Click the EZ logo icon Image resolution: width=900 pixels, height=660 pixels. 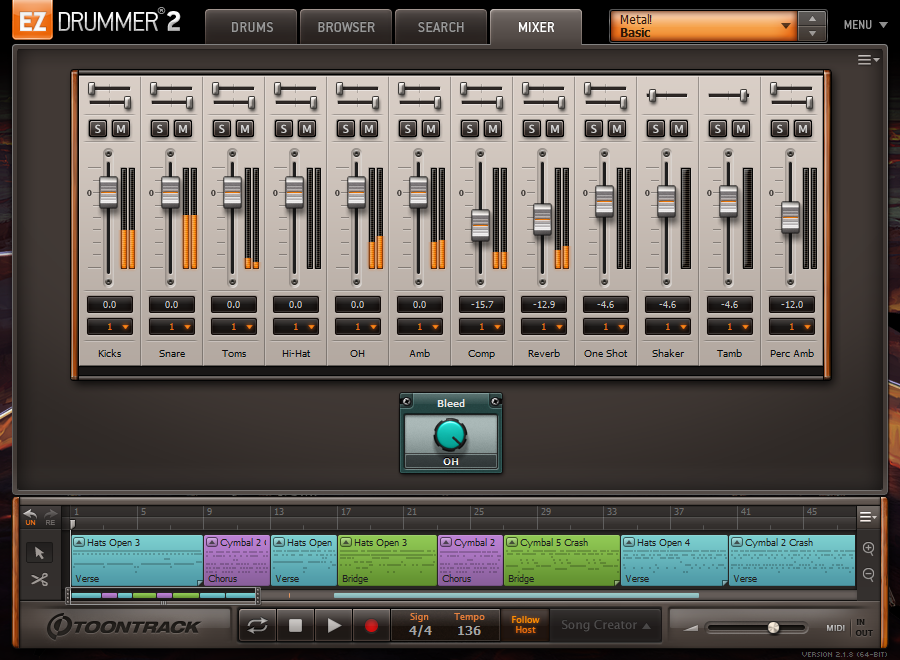tap(33, 21)
